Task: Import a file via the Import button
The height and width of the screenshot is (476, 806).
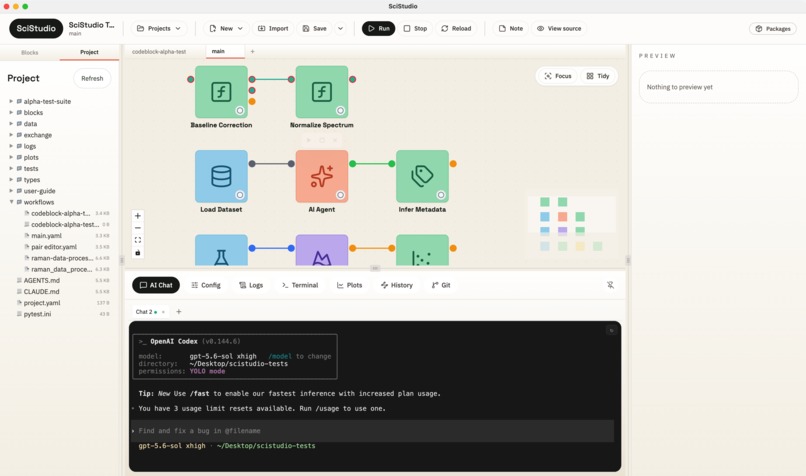Action: 273,28
